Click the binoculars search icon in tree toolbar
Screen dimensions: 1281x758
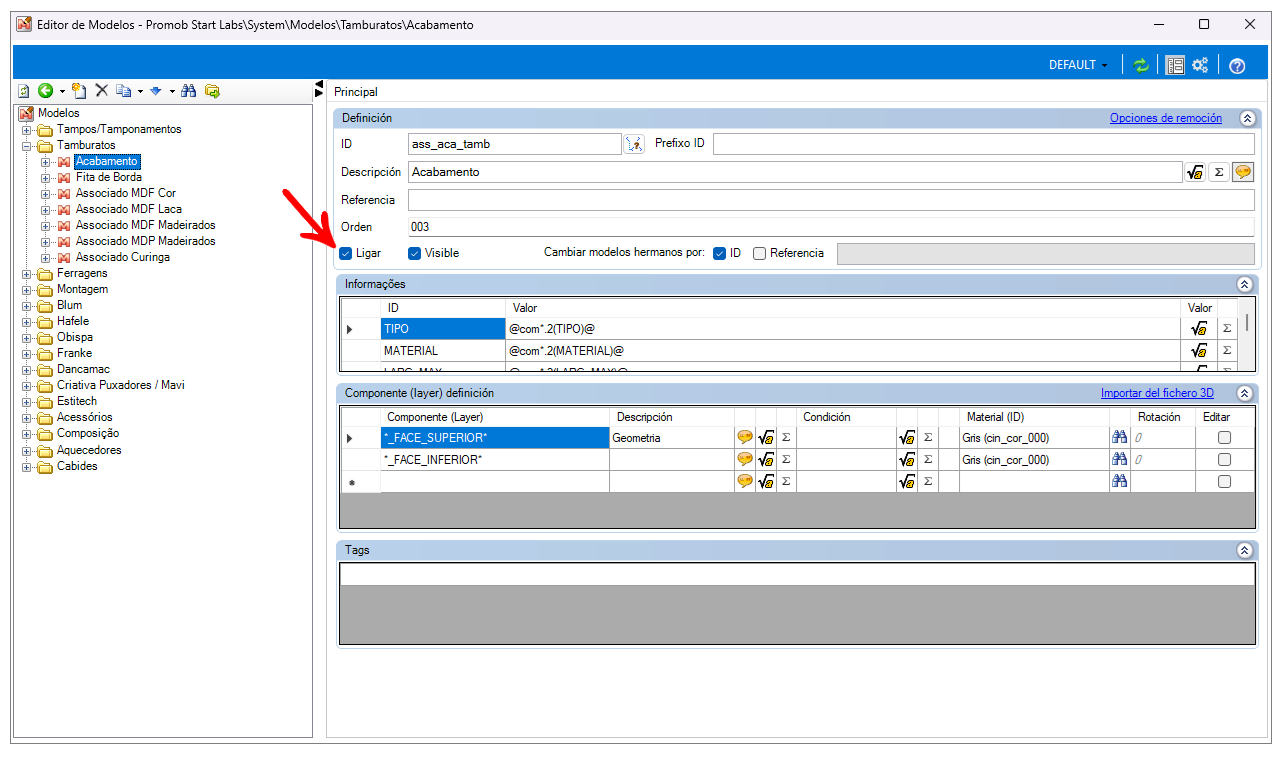[189, 91]
